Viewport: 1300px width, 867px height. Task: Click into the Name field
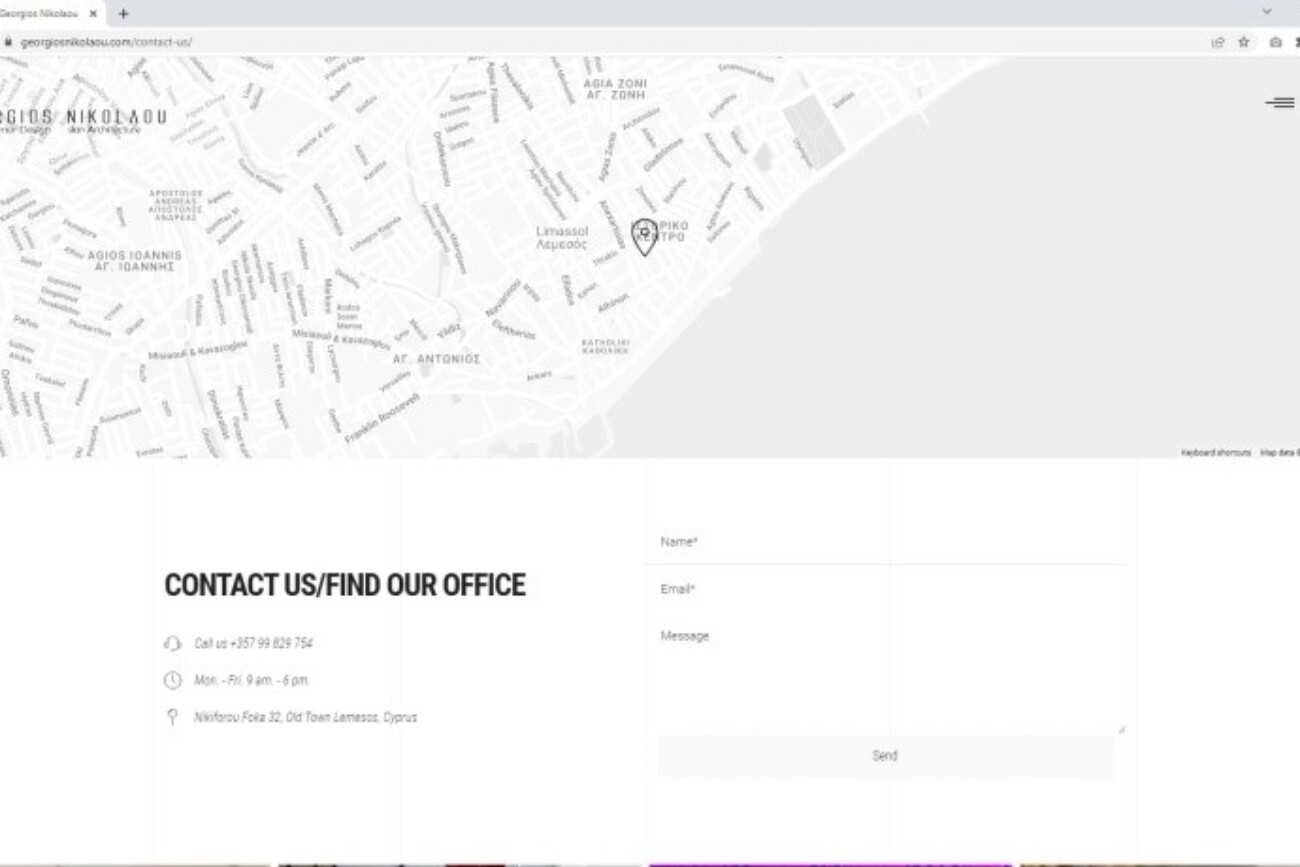890,542
